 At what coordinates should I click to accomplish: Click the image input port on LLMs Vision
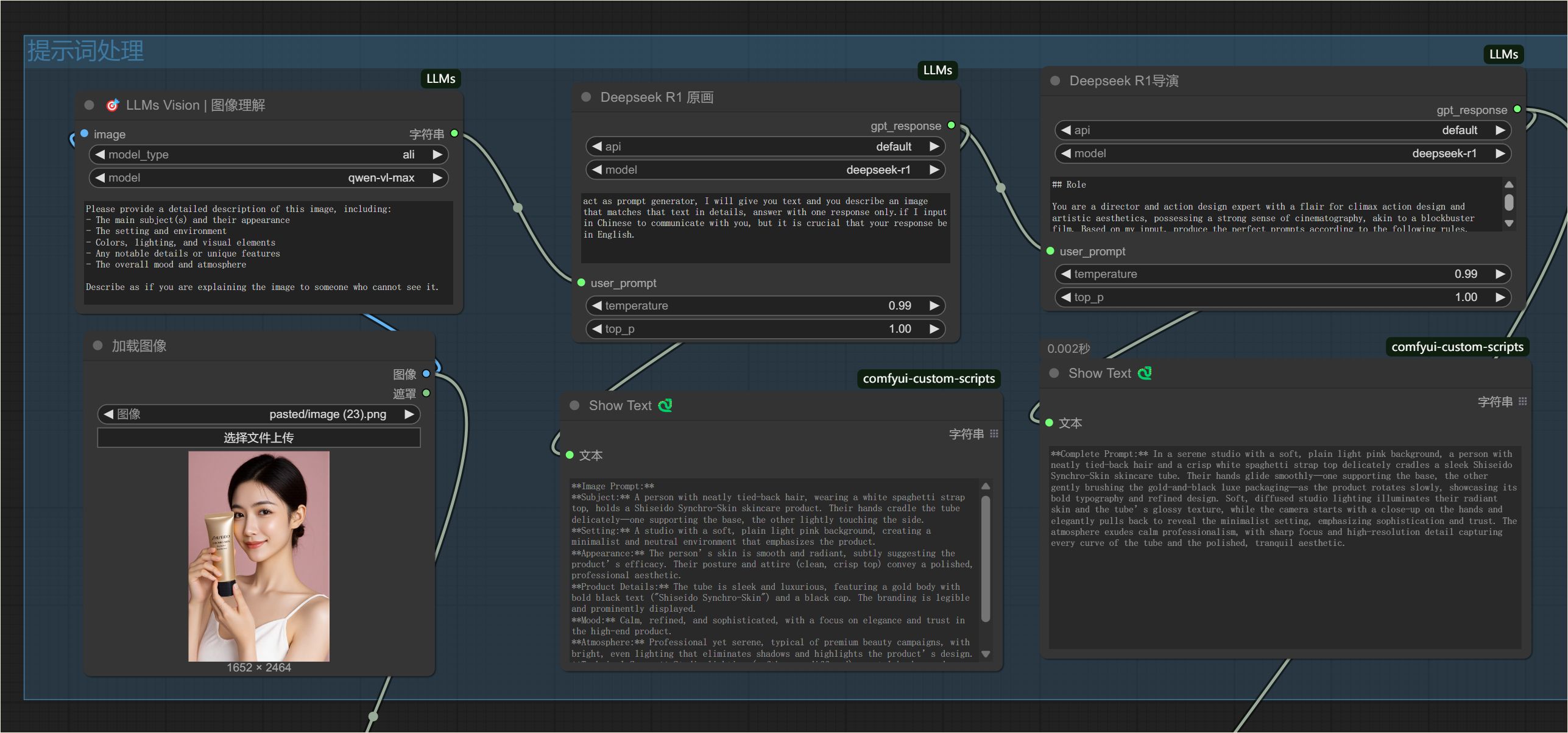(85, 133)
